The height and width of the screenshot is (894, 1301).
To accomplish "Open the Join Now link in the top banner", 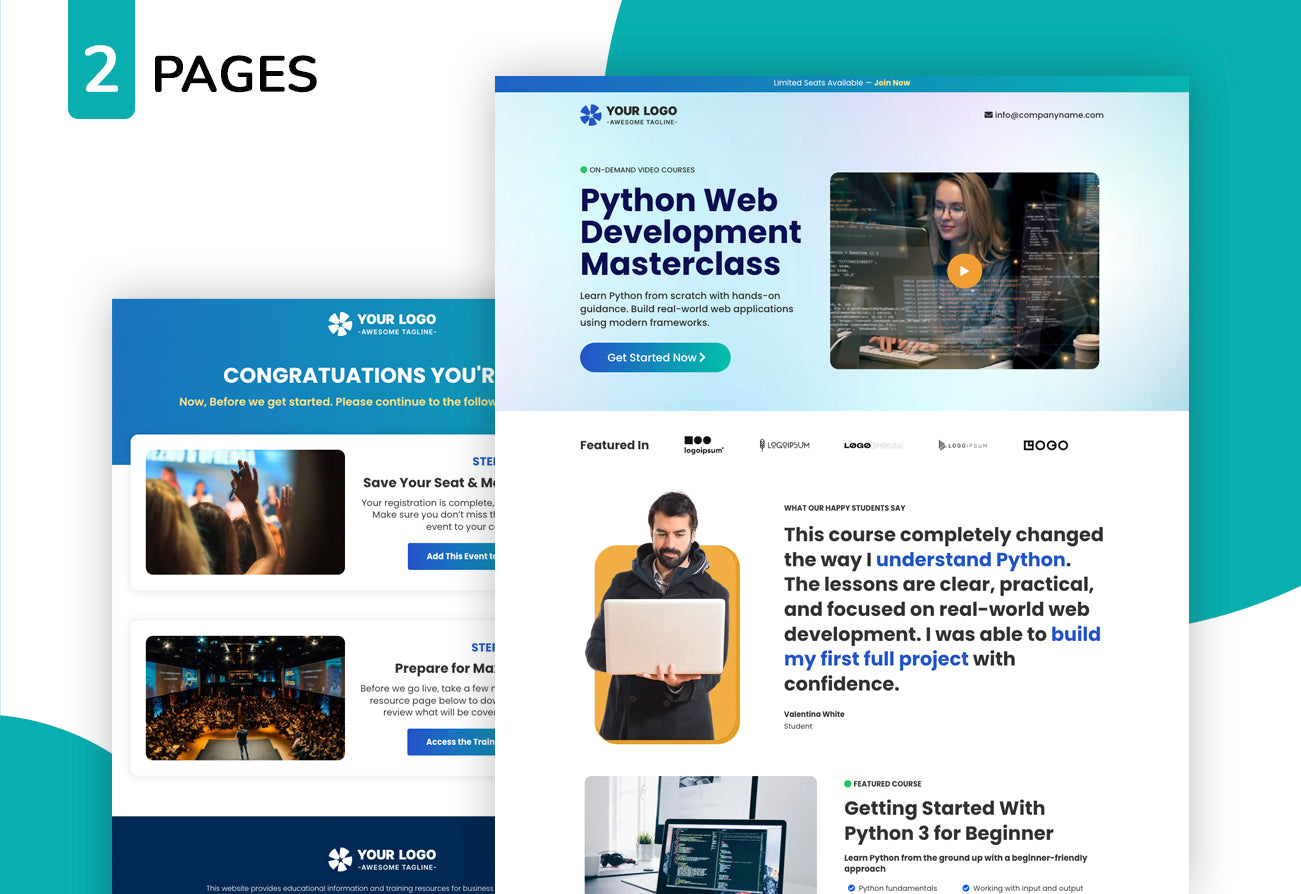I will pyautogui.click(x=892, y=82).
